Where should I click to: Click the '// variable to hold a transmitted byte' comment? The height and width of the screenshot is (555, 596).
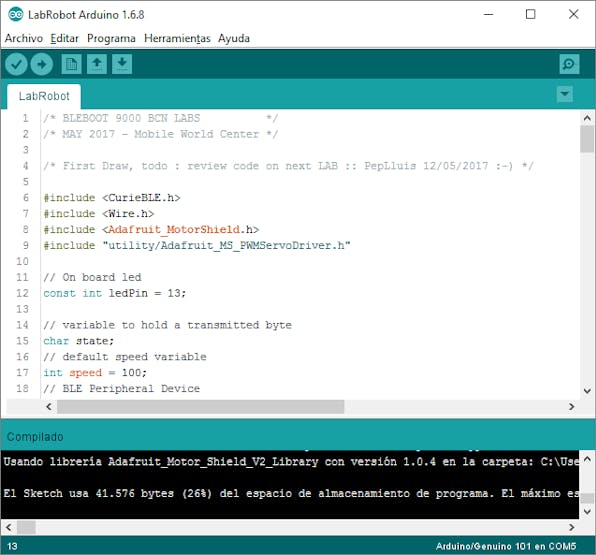point(167,325)
